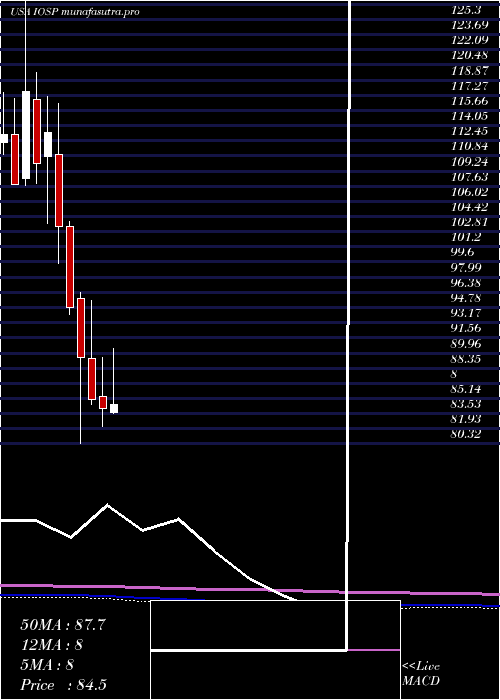This screenshot has height=700, width=500.
Task: Click the 115.66 price axis label
Action: pos(469,102)
